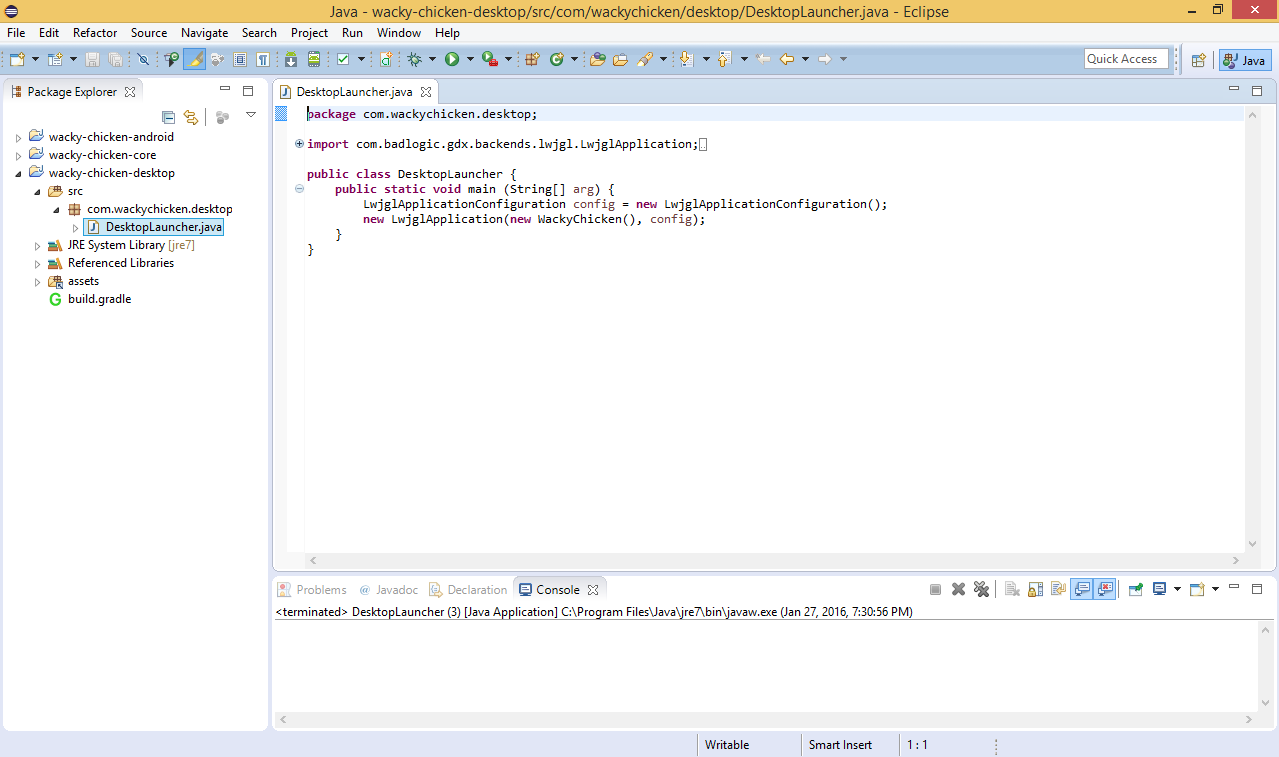Click the New Java Class icon
The height and width of the screenshot is (757, 1279).
557,60
